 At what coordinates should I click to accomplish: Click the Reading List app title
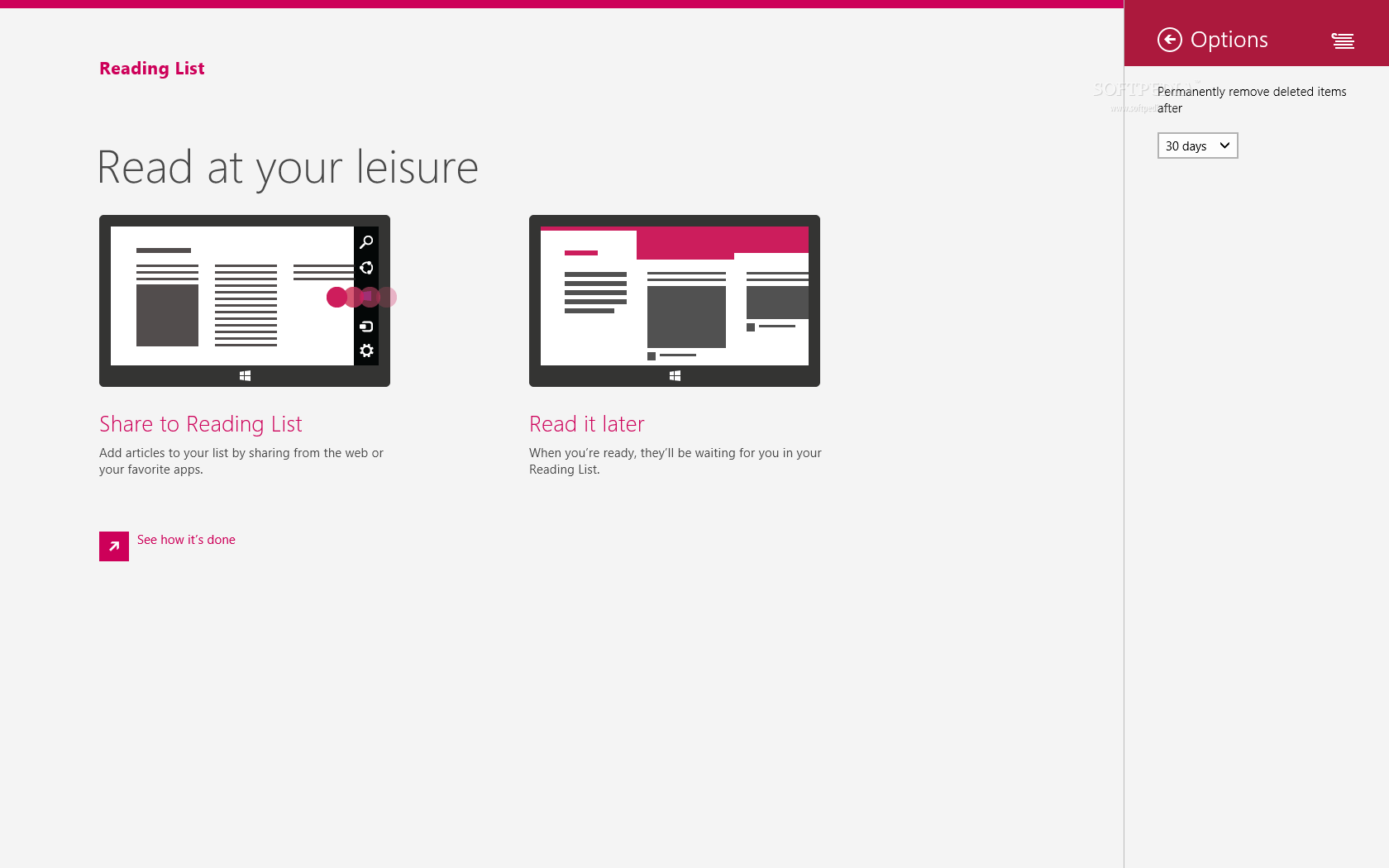(152, 69)
